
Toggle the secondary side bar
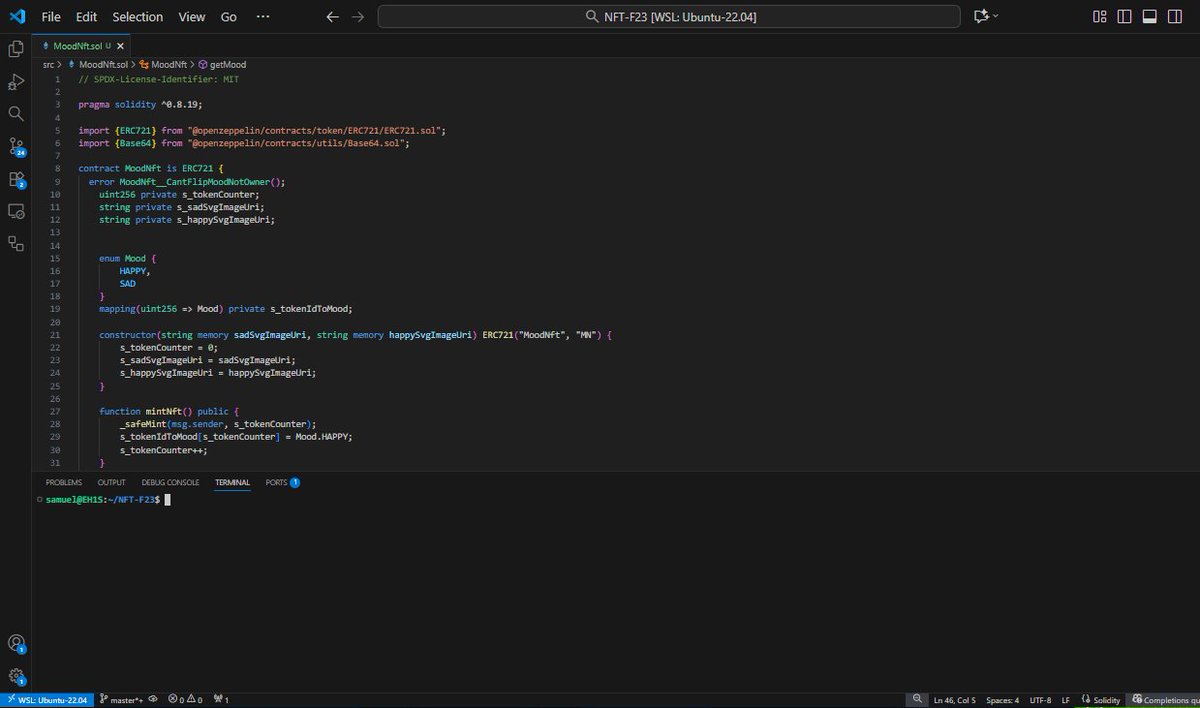(1175, 17)
